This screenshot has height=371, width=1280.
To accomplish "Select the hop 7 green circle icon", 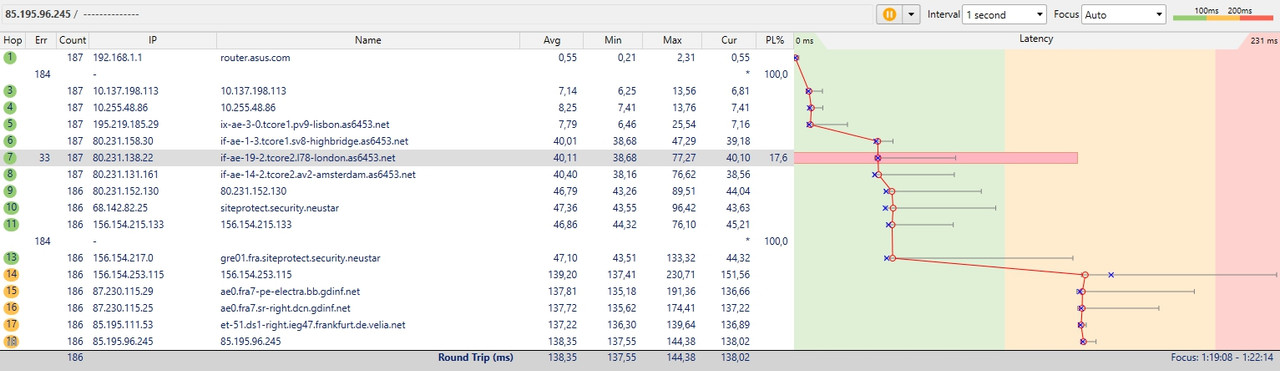I will pos(10,158).
